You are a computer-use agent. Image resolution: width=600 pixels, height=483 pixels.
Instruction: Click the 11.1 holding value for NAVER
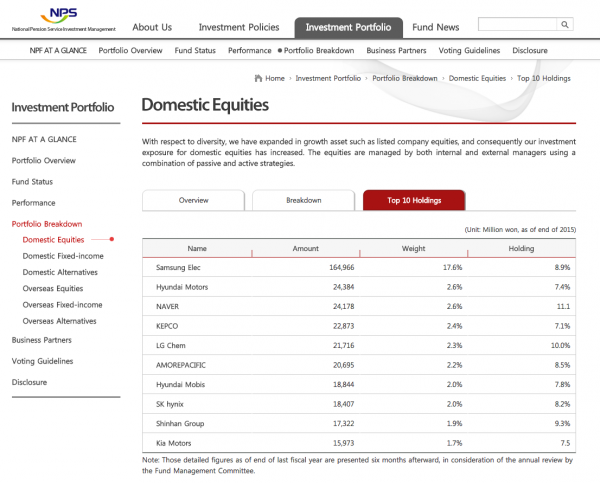coord(563,307)
